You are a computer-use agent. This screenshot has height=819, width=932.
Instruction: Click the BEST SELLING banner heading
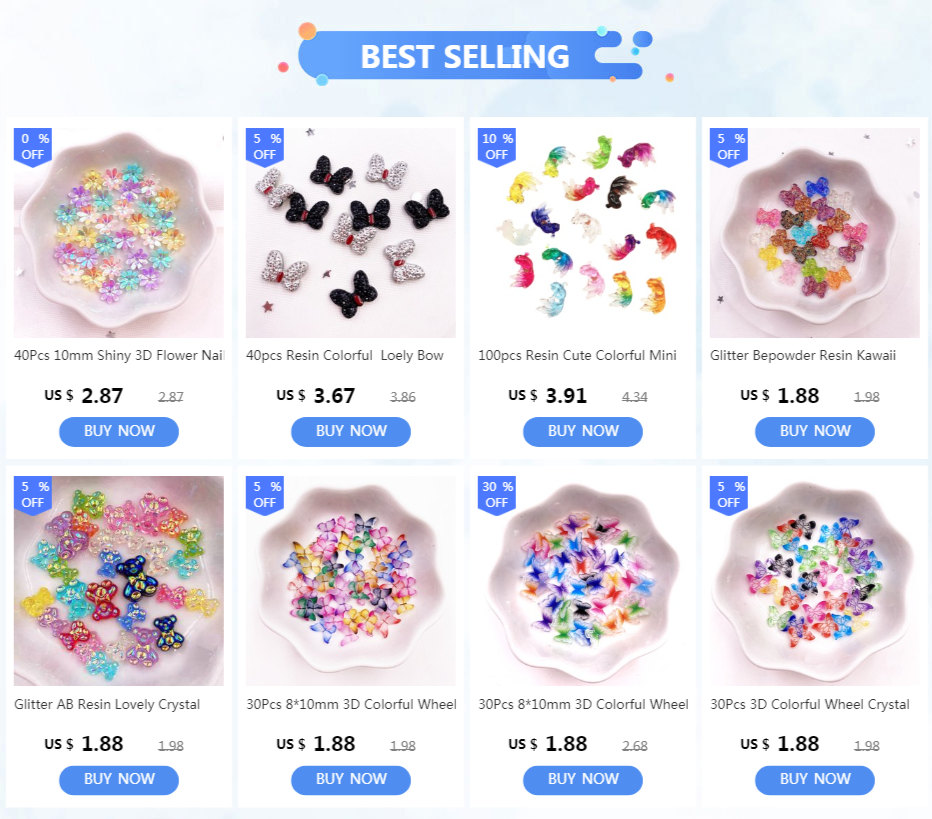click(x=465, y=56)
